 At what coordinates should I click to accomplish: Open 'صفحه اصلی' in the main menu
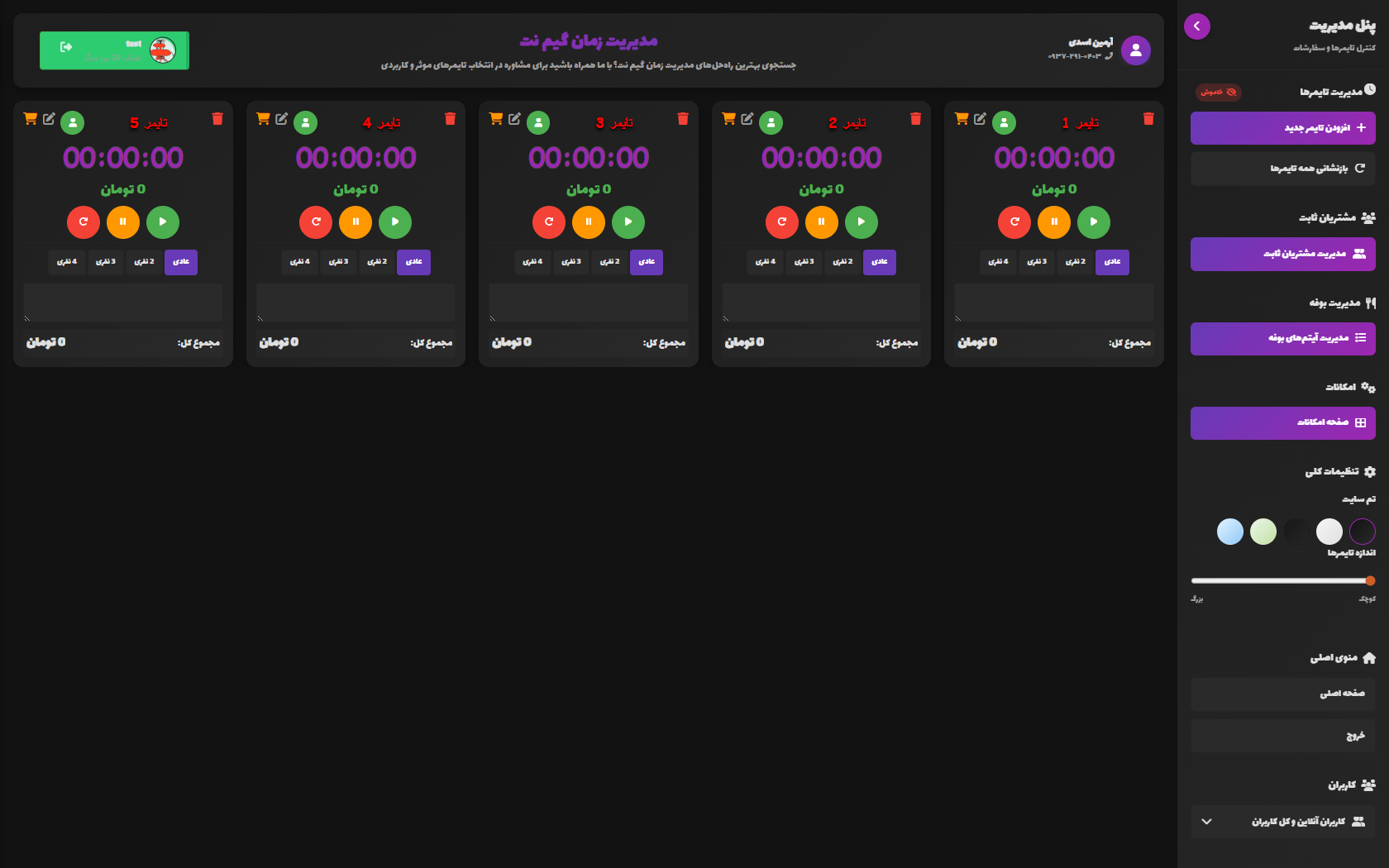(1282, 694)
